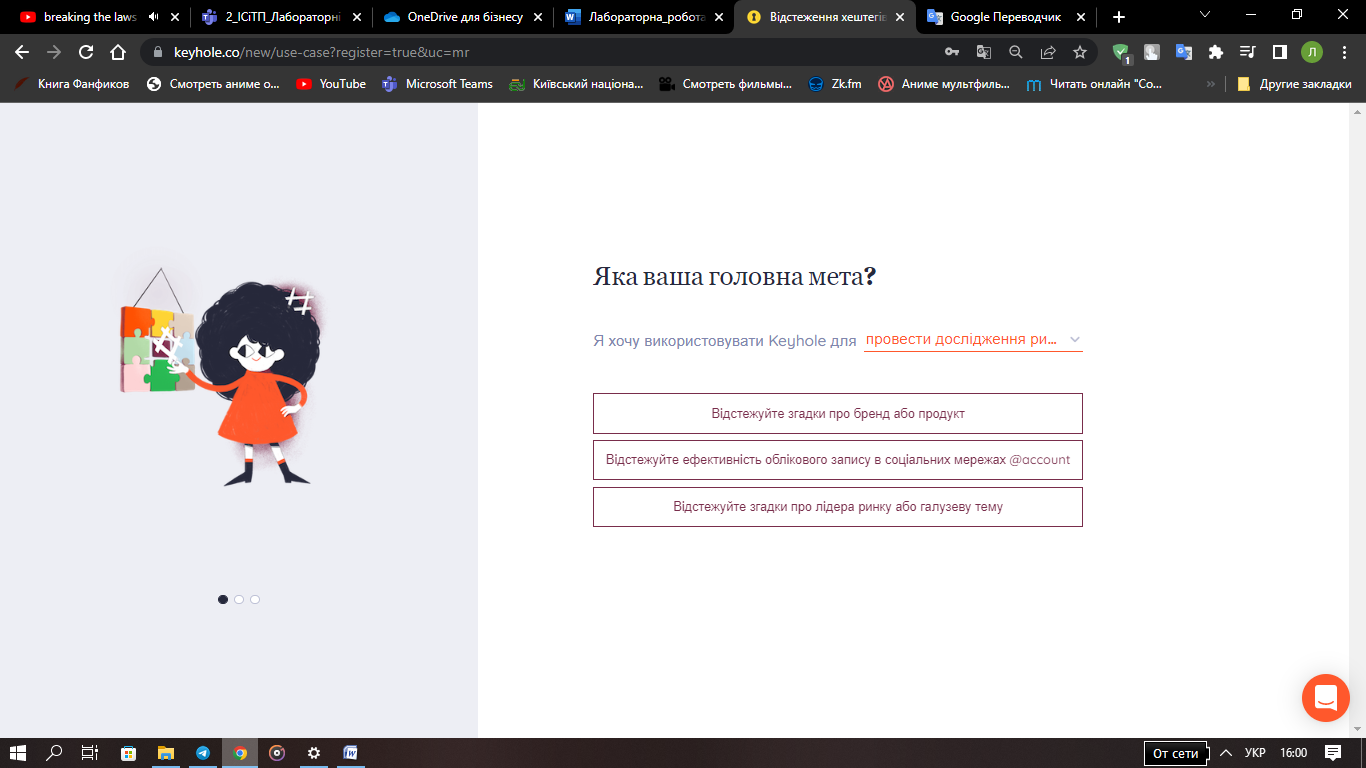This screenshot has width=1366, height=768.
Task: Open the Intercom chat bubble
Action: 1326,697
